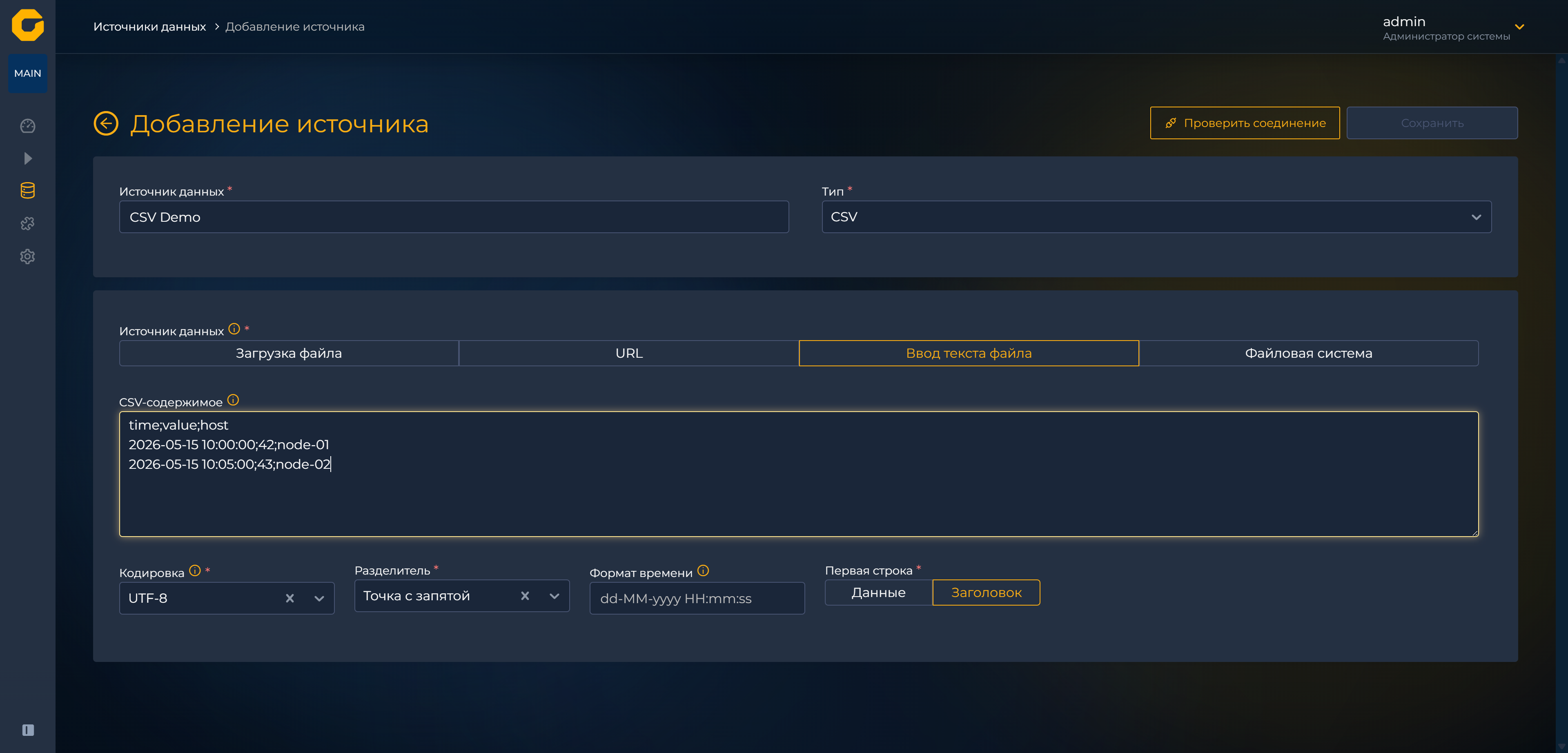Clear the UTF-8 encoding selection
The width and height of the screenshot is (1568, 753).
[x=290, y=598]
